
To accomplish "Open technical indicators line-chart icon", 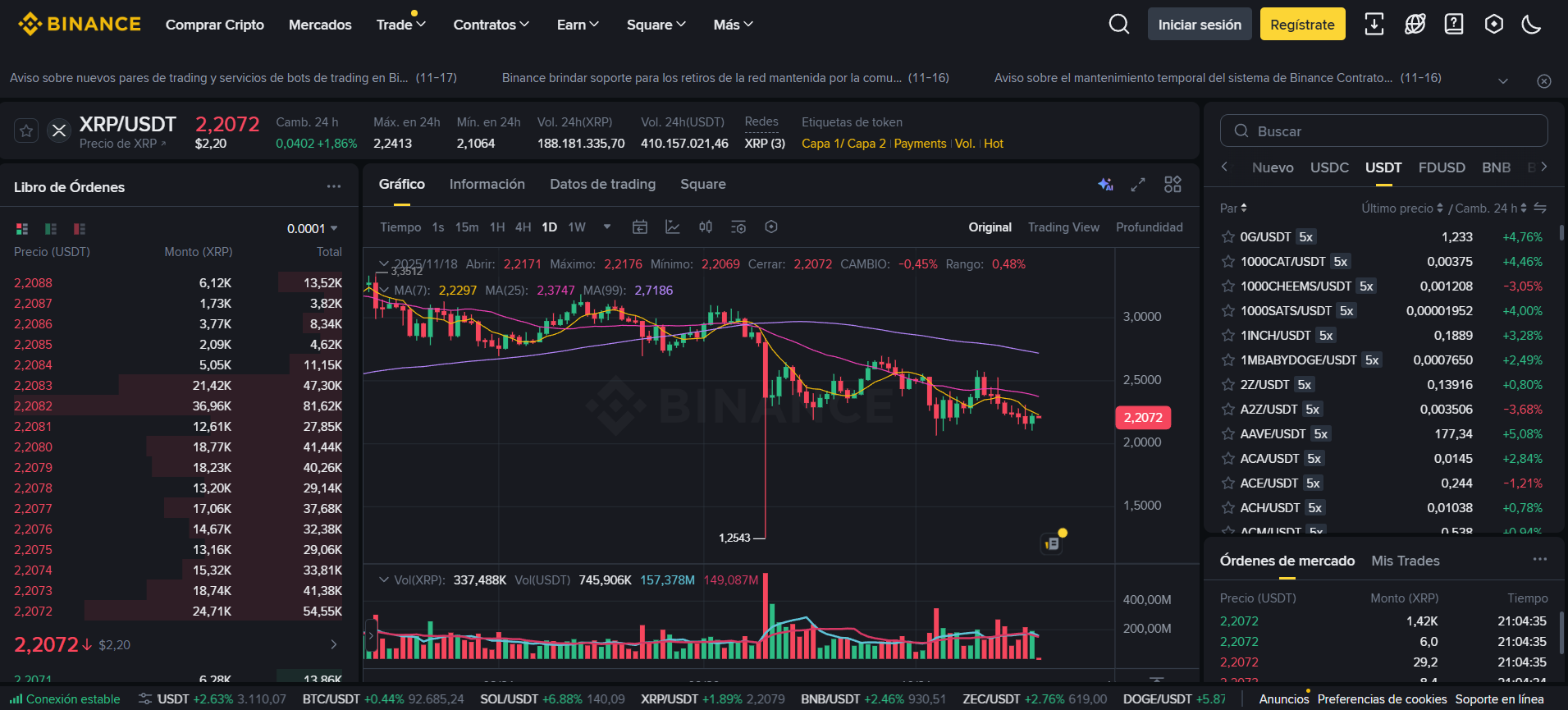I will (x=672, y=227).
